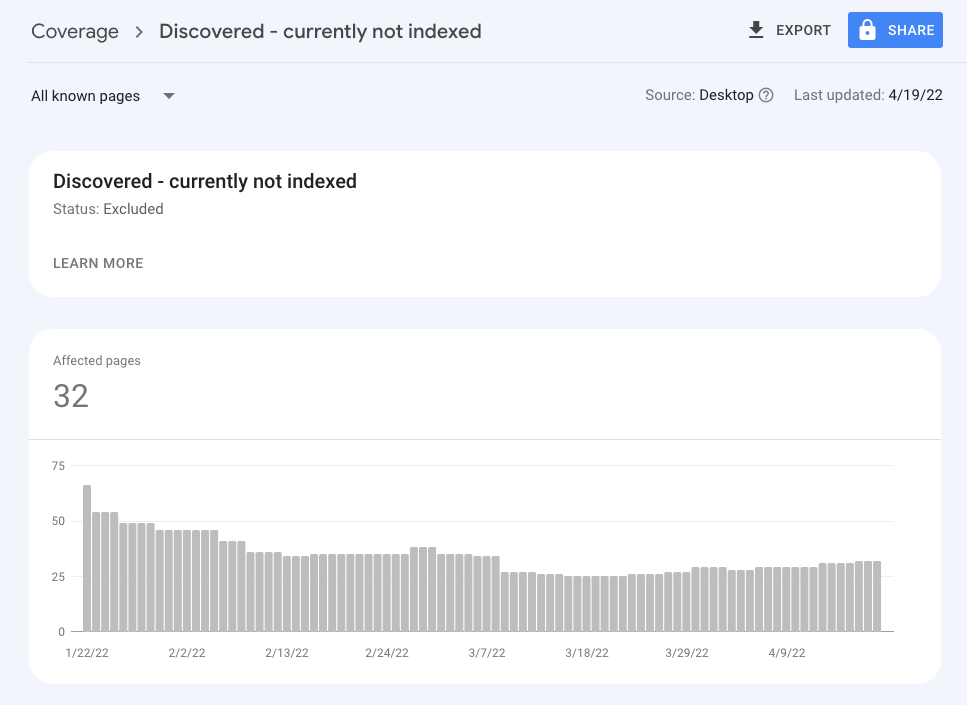
Task: Click the Affected pages count 32
Action: click(x=70, y=396)
